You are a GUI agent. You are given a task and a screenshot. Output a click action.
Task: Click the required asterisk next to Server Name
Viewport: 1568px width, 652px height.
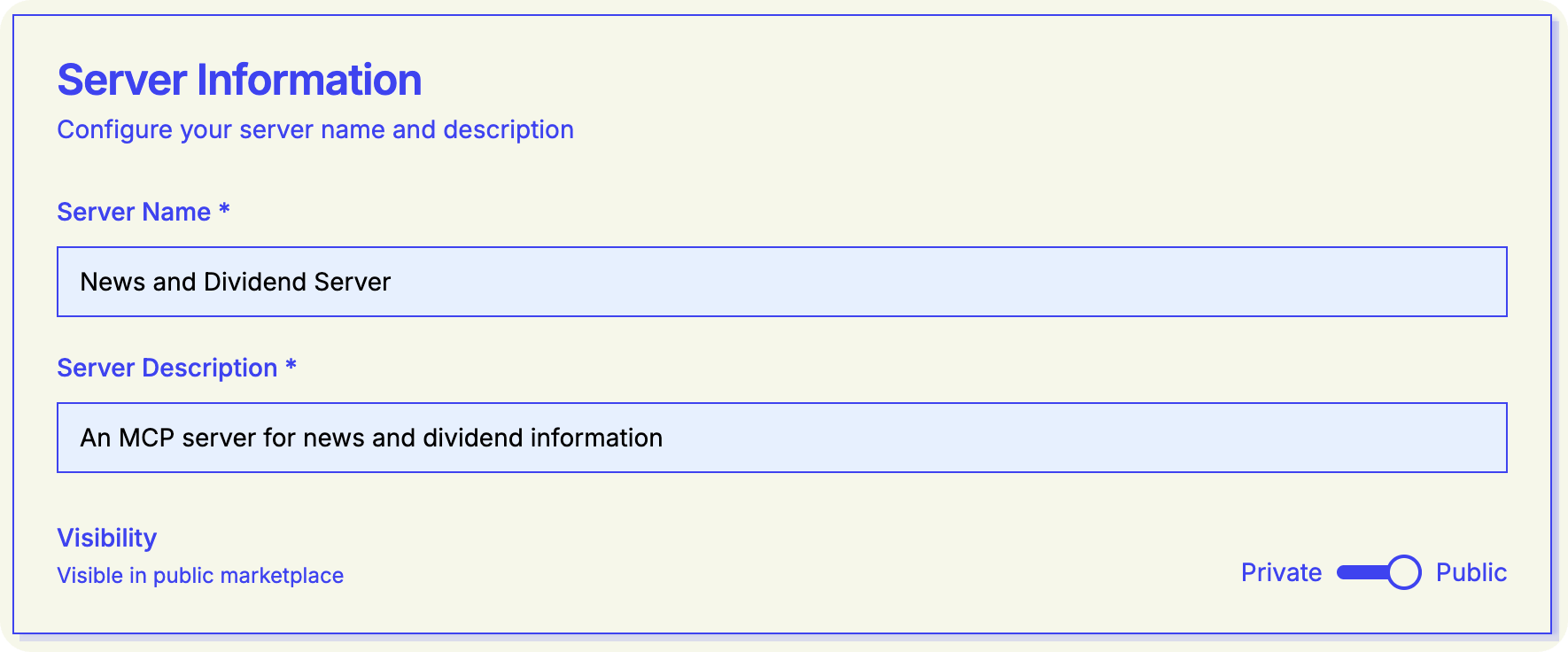coord(224,210)
